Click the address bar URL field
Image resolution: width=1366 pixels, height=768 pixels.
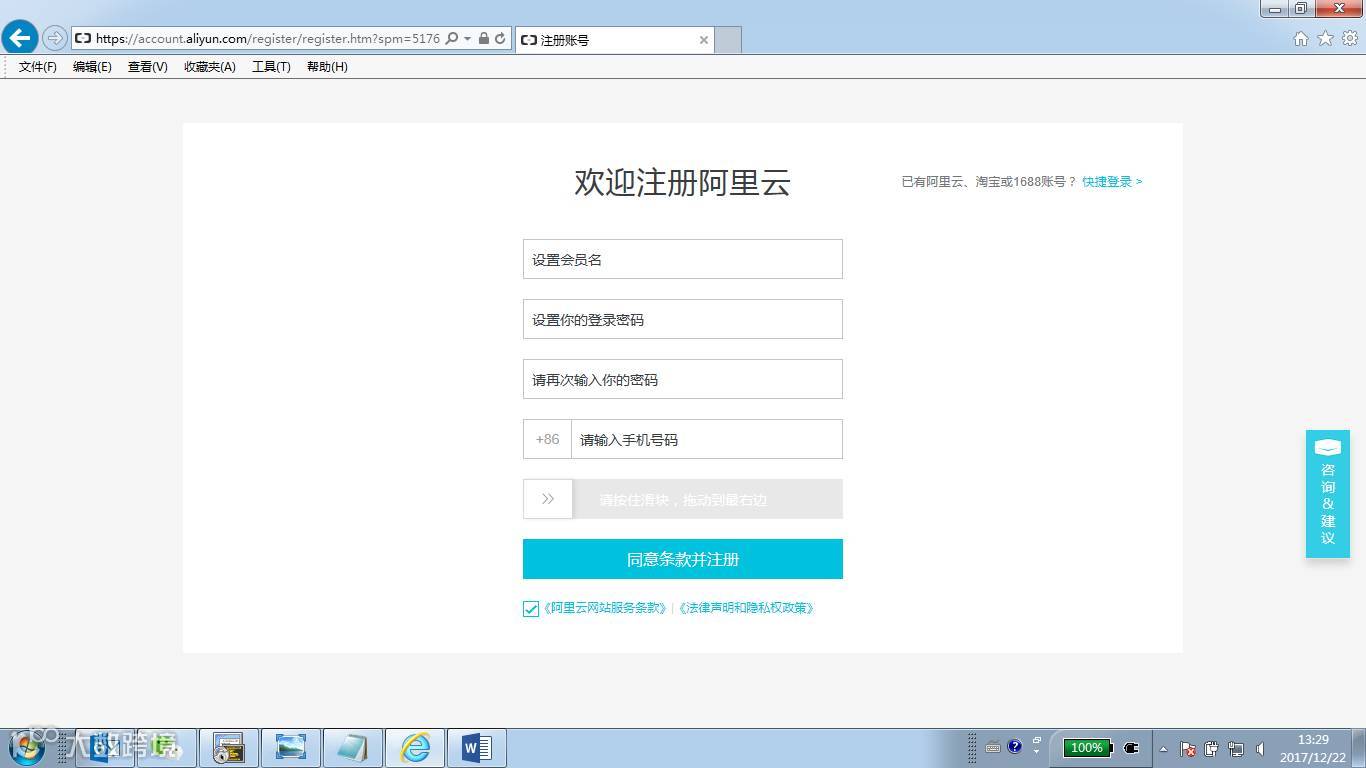267,39
